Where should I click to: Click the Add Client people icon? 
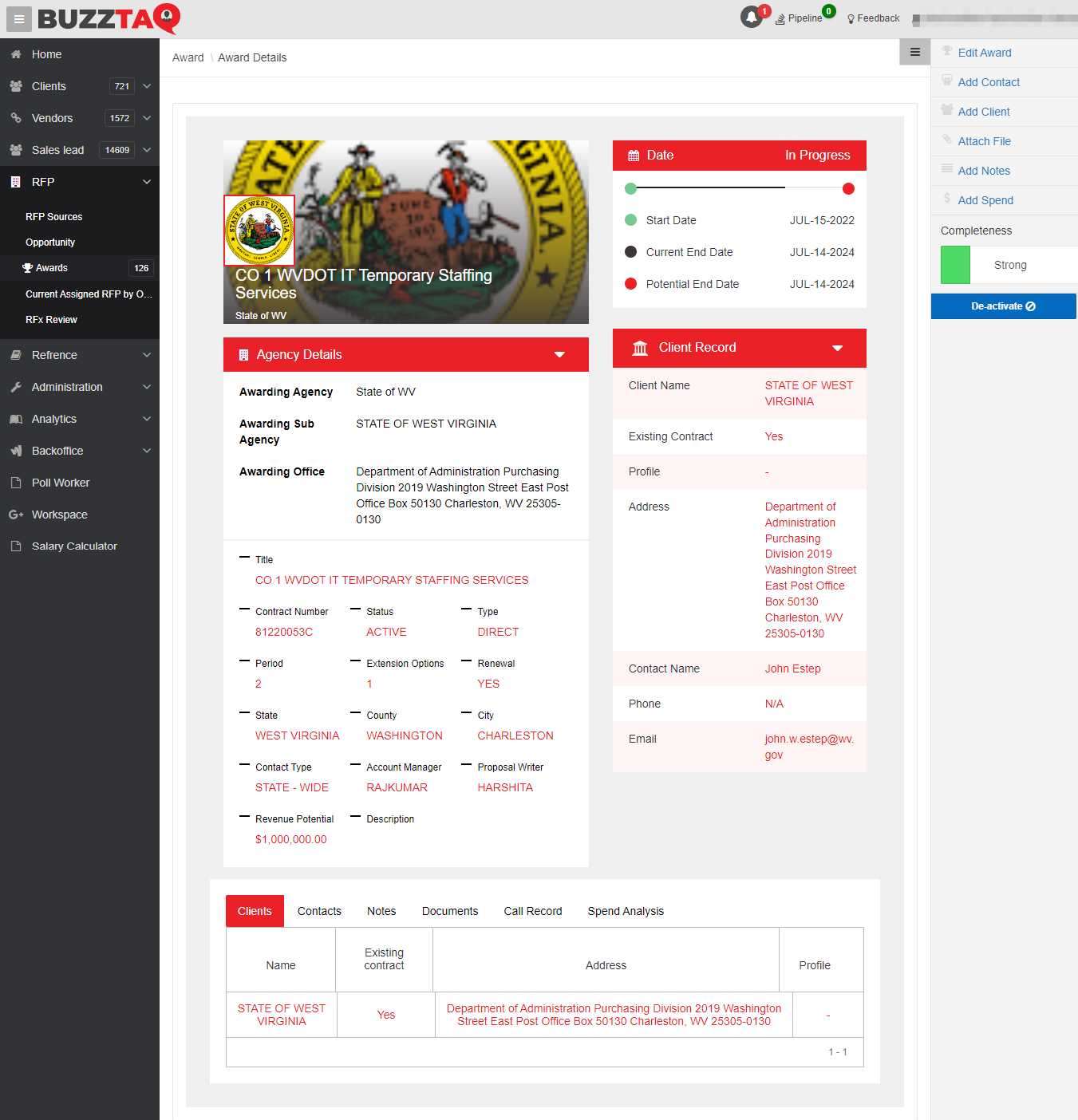(x=947, y=110)
